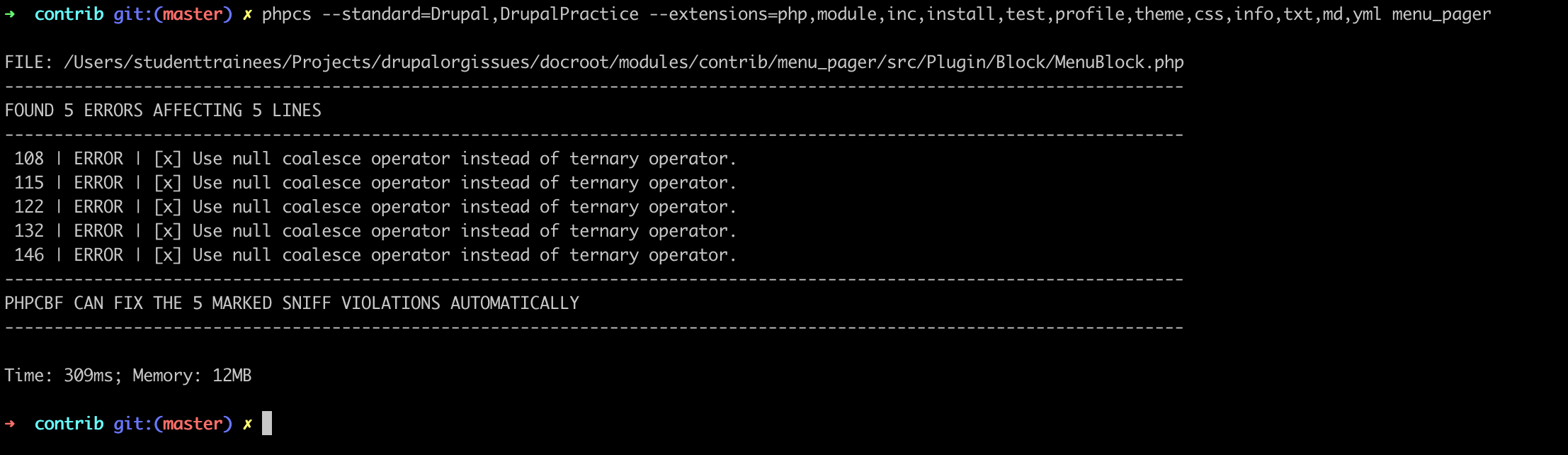The height and width of the screenshot is (455, 1568).
Task: Click the 'PHPCBF CAN FIX' violations message
Action: (x=292, y=303)
